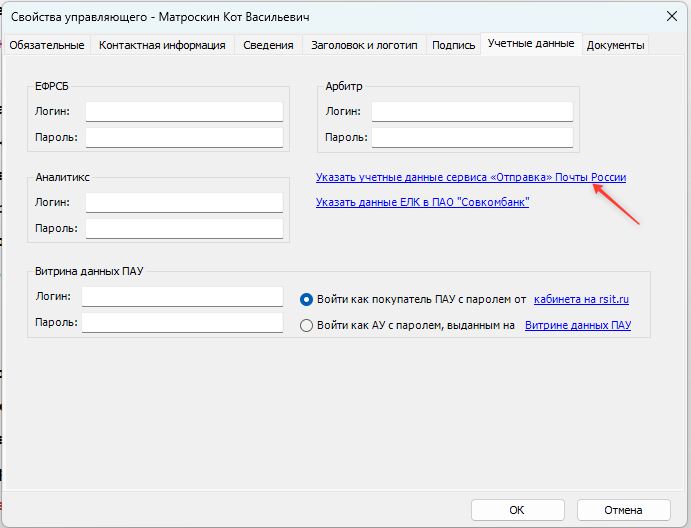Open the Заголовок и логотип tab
Screen dimensions: 691x528
(364, 45)
